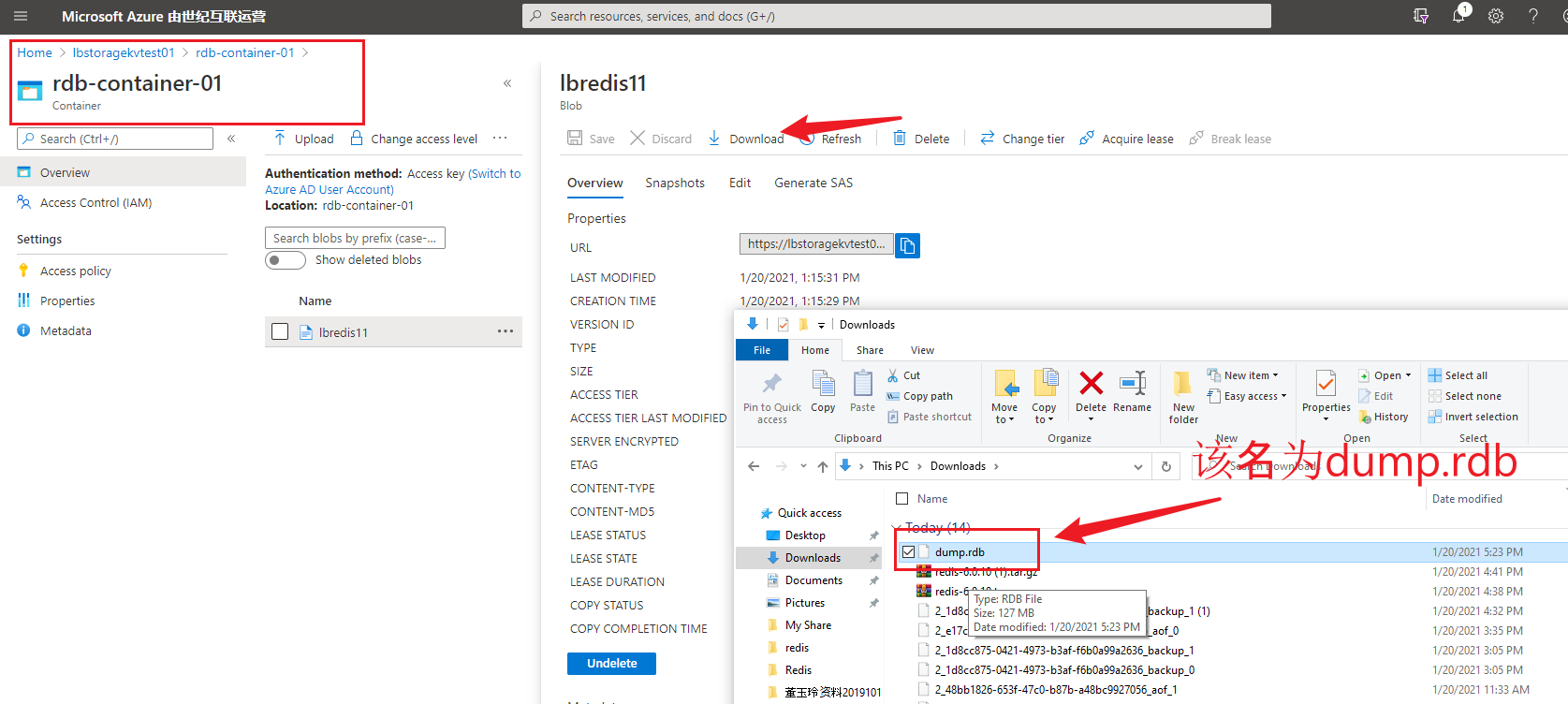The width and height of the screenshot is (1568, 704).
Task: Open more container commands ellipsis
Action: coord(500,139)
